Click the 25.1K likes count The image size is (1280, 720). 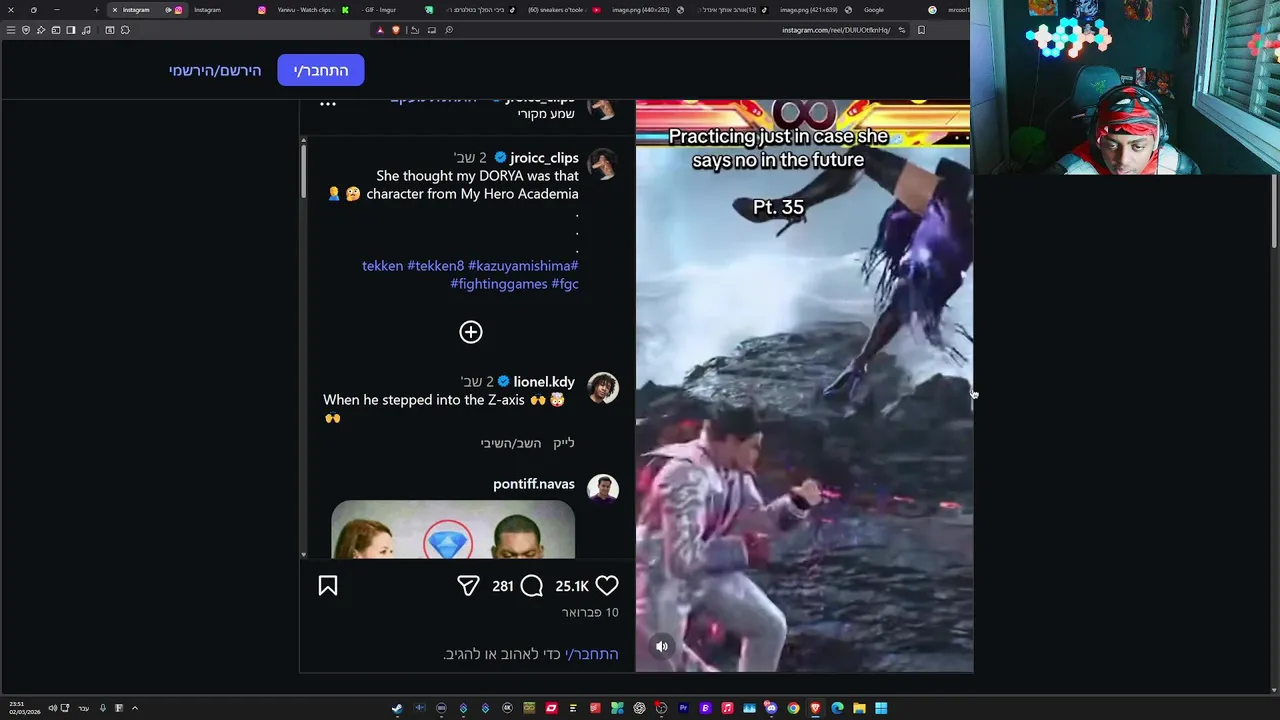[572, 586]
